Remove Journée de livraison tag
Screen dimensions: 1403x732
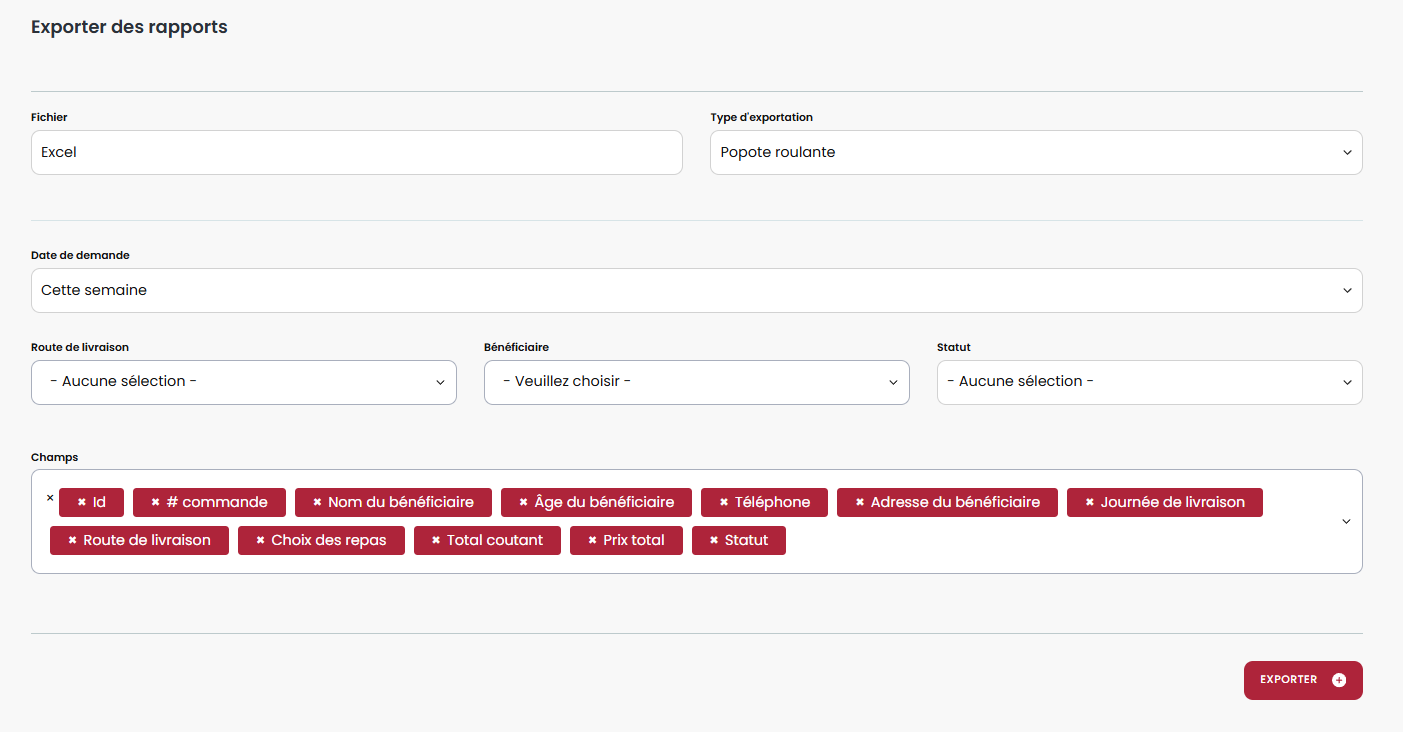point(1090,503)
